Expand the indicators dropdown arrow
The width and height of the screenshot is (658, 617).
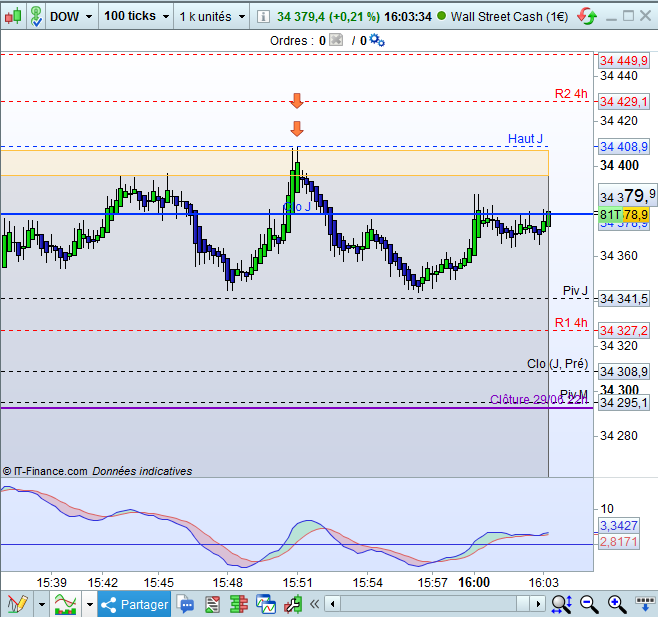pyautogui.click(x=90, y=604)
